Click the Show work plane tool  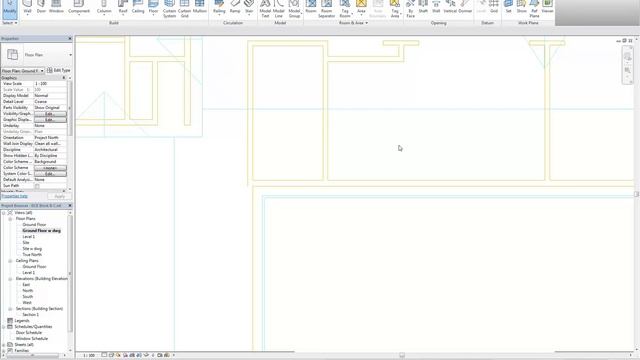(x=522, y=7)
